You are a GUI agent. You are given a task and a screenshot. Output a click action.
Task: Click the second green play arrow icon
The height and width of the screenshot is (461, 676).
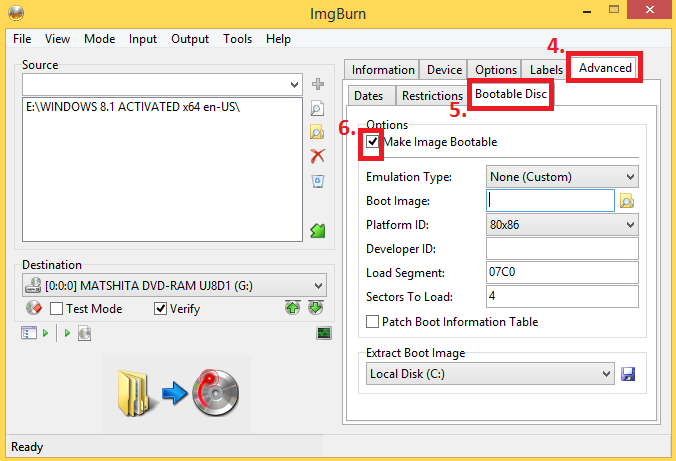67,333
